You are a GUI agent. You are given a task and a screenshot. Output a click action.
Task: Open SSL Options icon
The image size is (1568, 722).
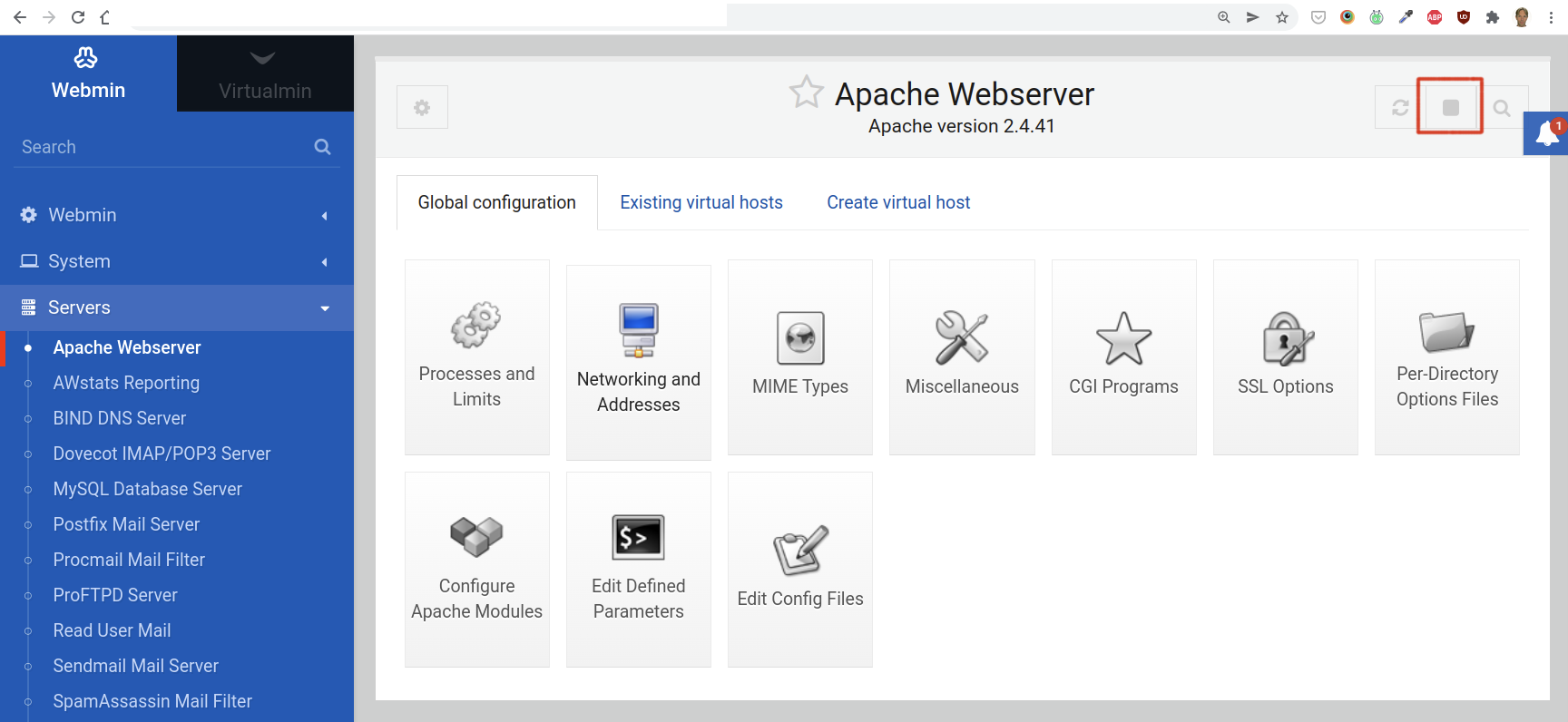coord(1285,356)
